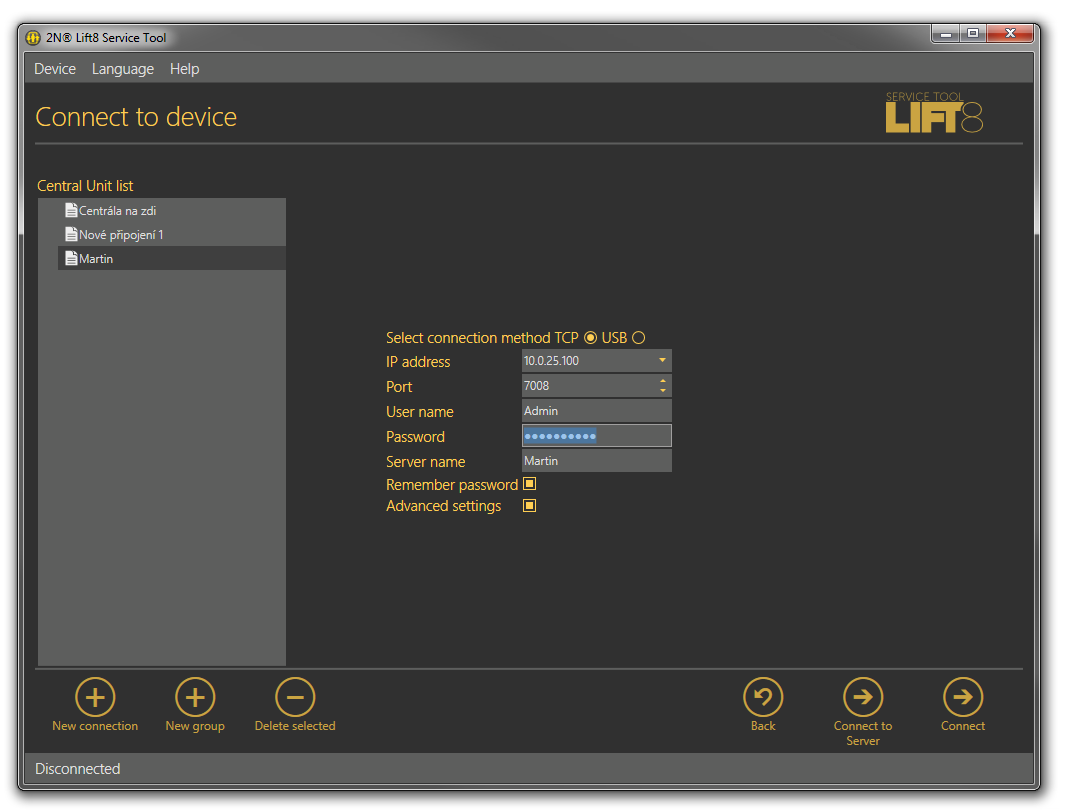Decrease the Port number with down arrow
The height and width of the screenshot is (811, 1065).
click(663, 390)
